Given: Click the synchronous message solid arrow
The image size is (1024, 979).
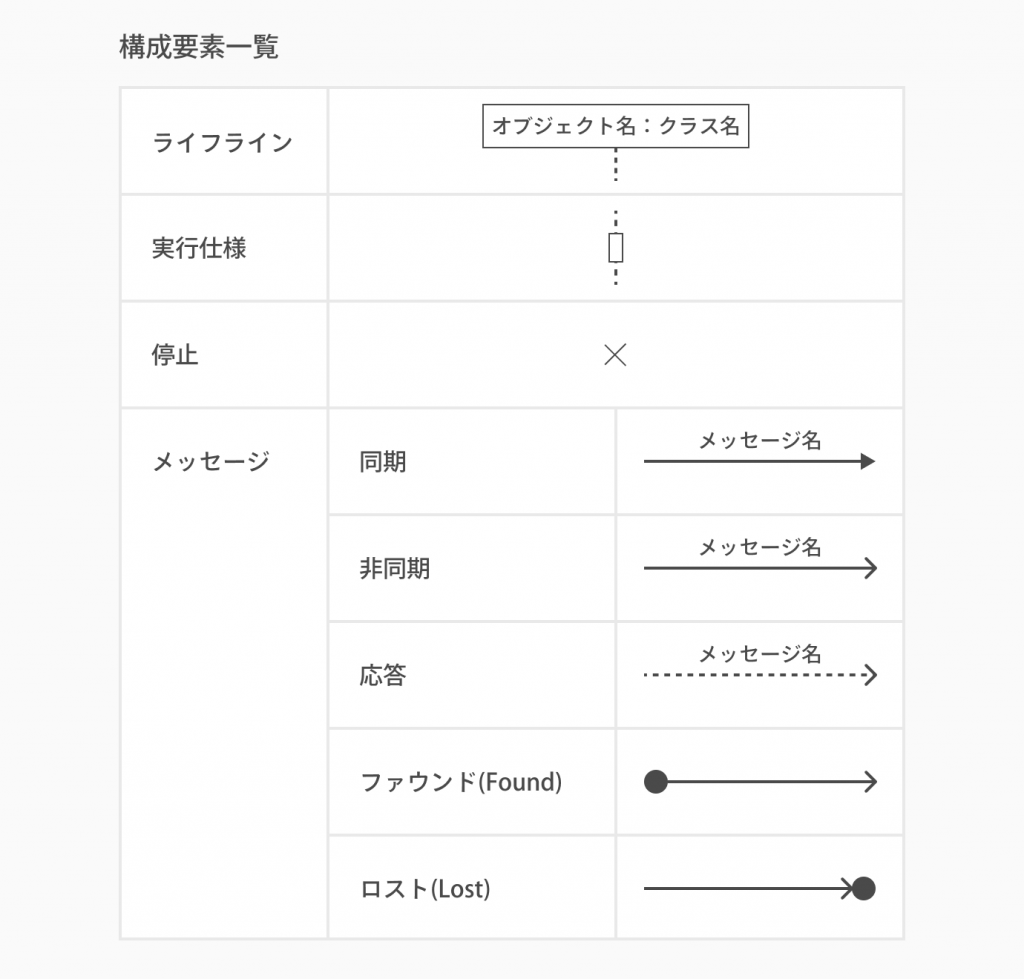Looking at the screenshot, I should [x=759, y=462].
